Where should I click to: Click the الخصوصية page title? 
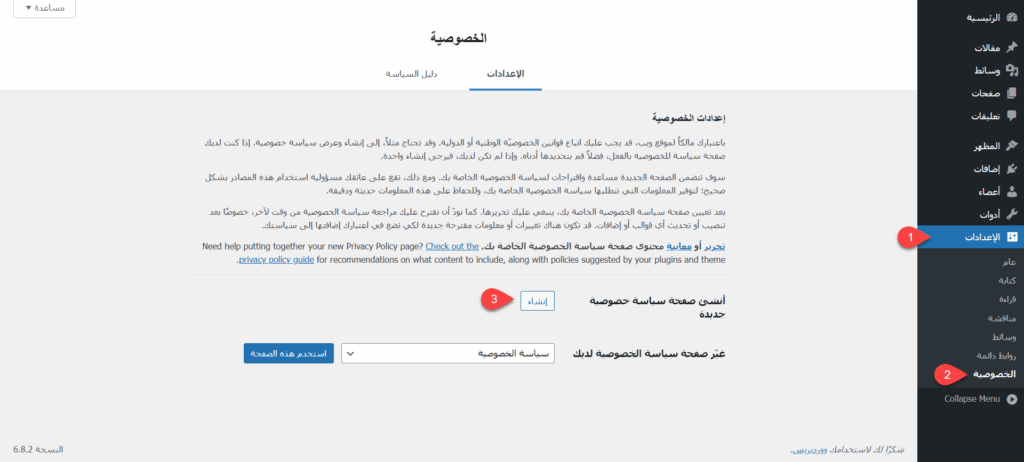pyautogui.click(x=459, y=38)
